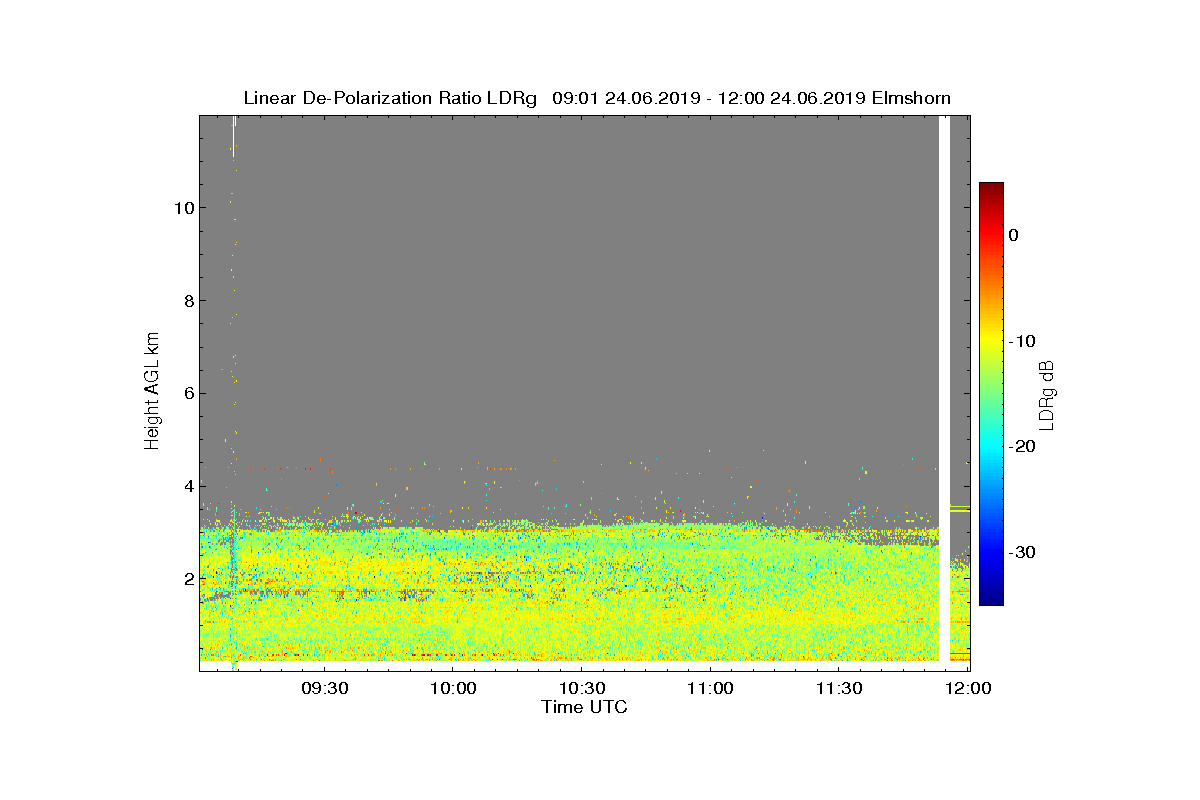The height and width of the screenshot is (800, 1200).
Task: Click the 10:30 time tick label
Action: (x=582, y=689)
